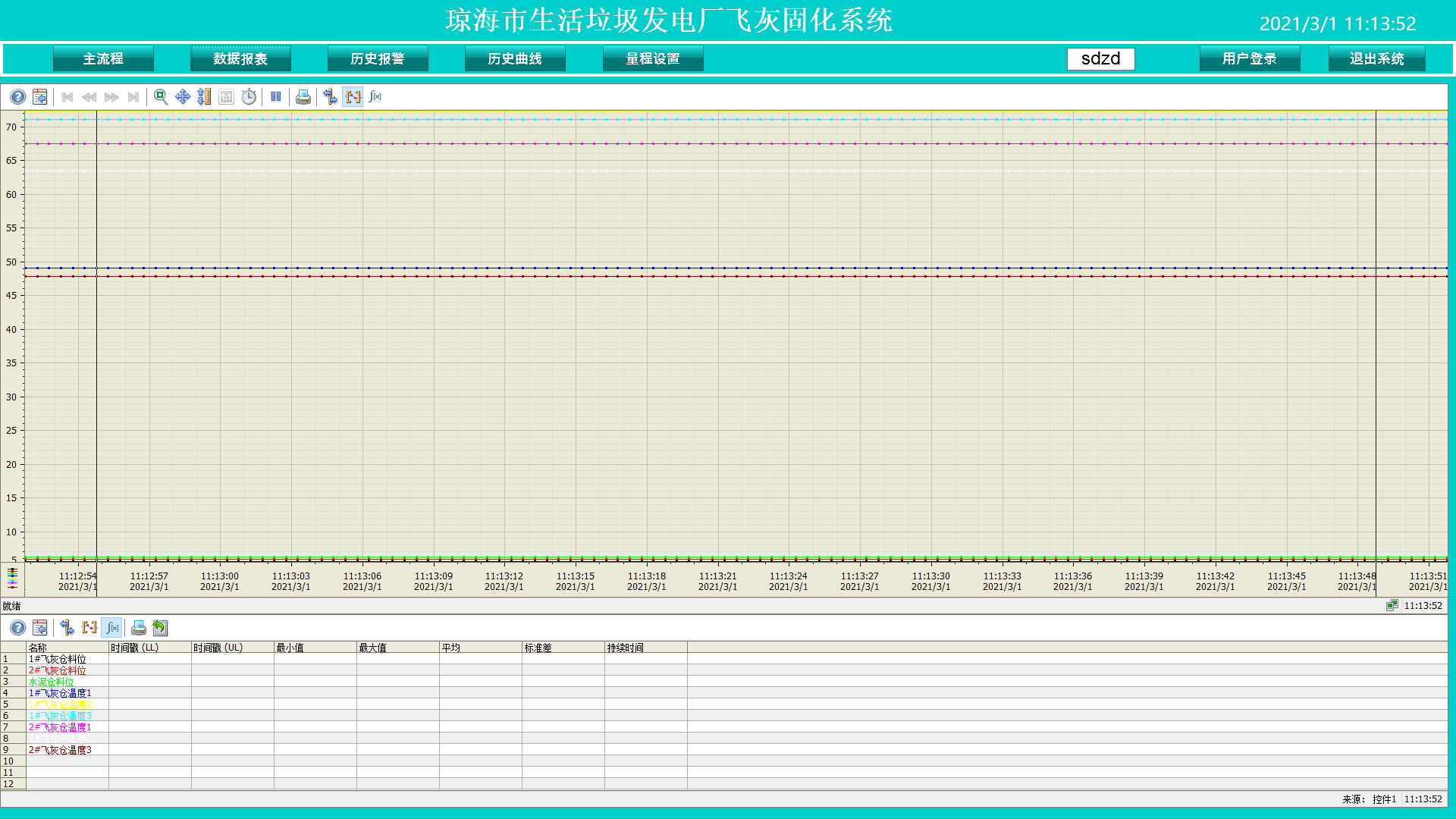The width and height of the screenshot is (1456, 819).
Task: Click connection status icon in chart status bar
Action: click(1392, 606)
